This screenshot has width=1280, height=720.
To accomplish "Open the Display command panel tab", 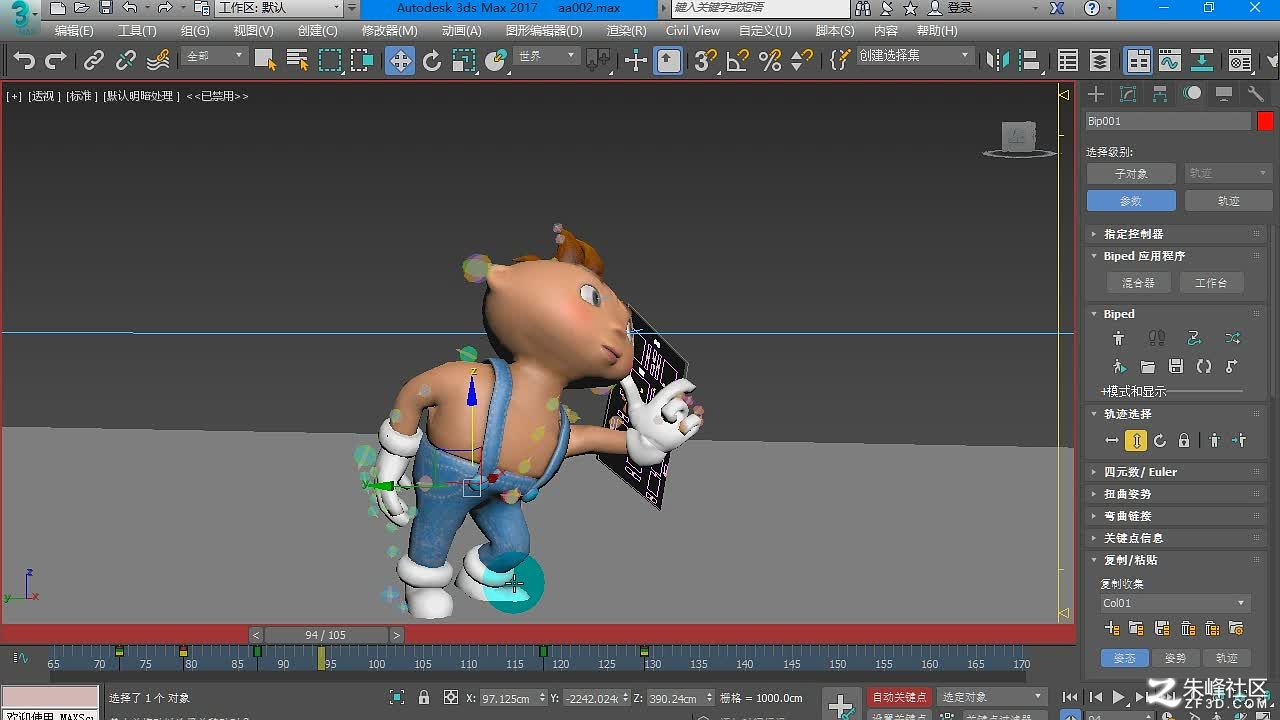I will coord(1224,94).
